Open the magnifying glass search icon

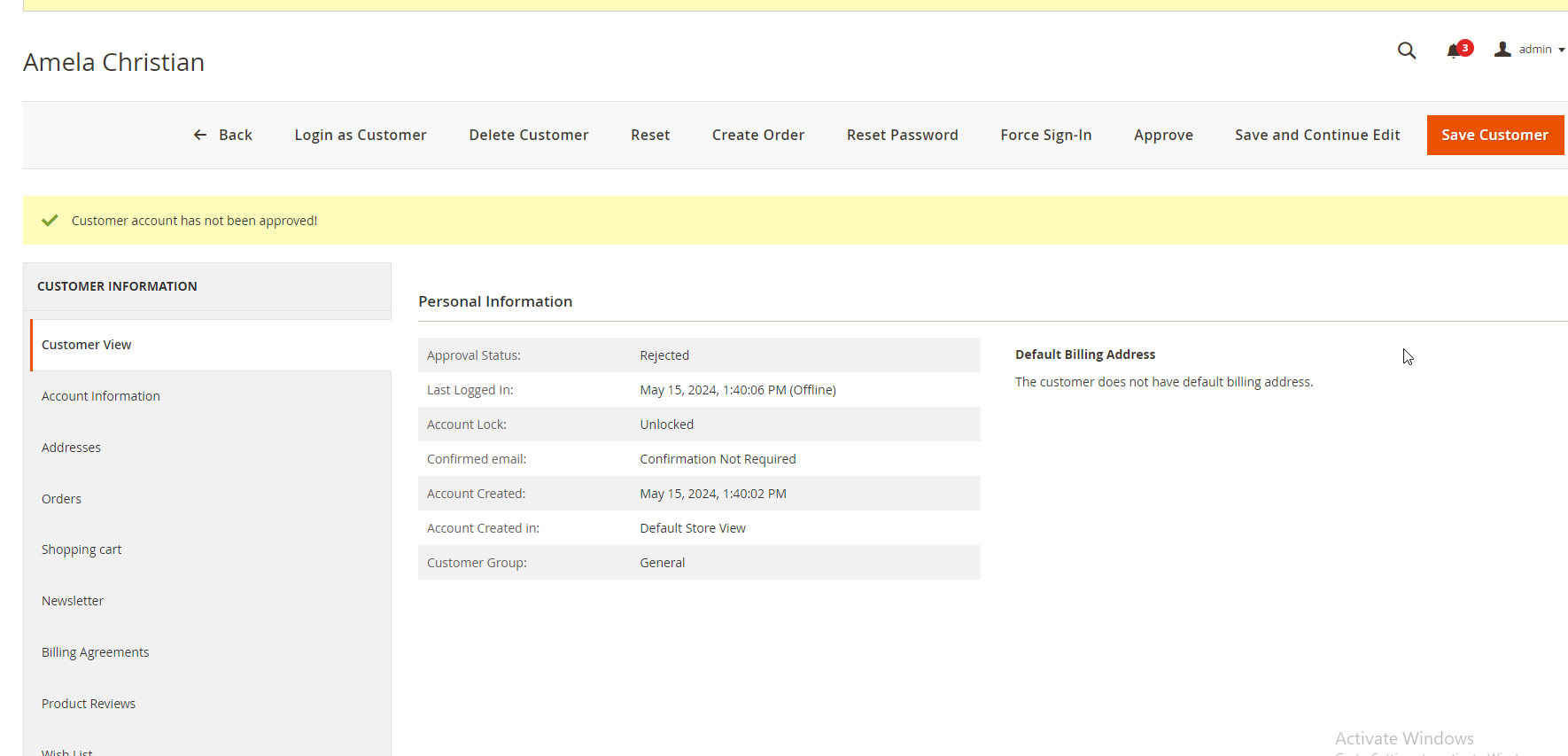(x=1406, y=51)
